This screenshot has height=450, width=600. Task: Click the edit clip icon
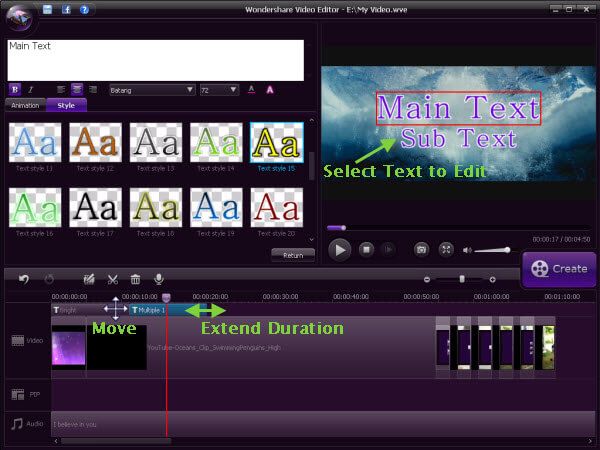(x=89, y=279)
